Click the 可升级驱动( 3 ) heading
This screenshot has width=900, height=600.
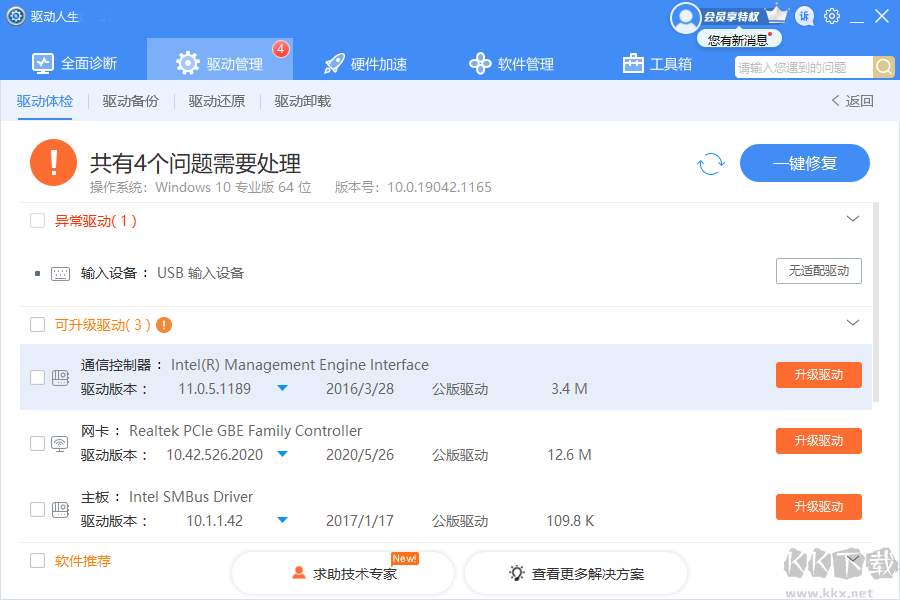coord(103,325)
